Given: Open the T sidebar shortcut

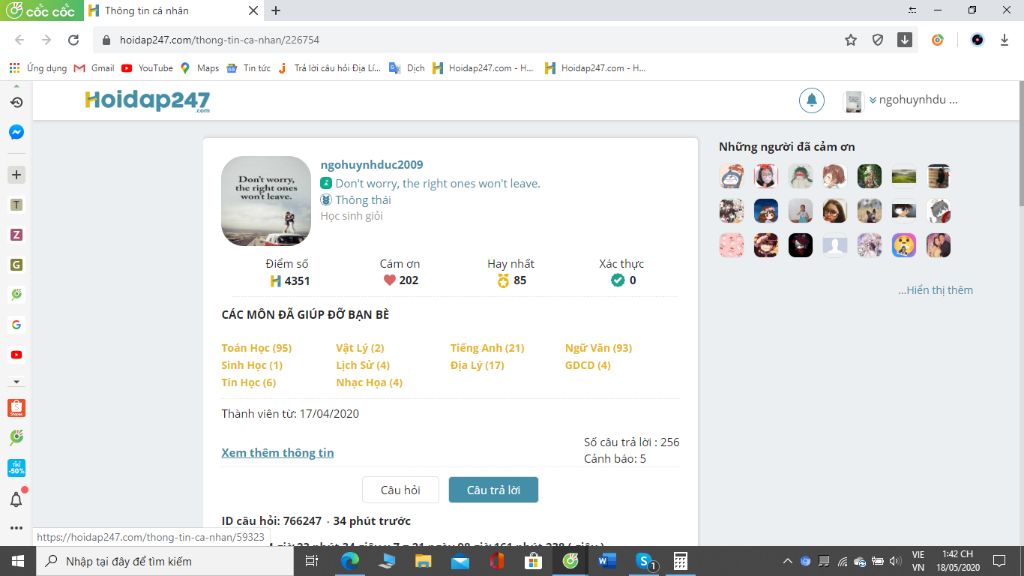Looking at the screenshot, I should click(x=16, y=205).
